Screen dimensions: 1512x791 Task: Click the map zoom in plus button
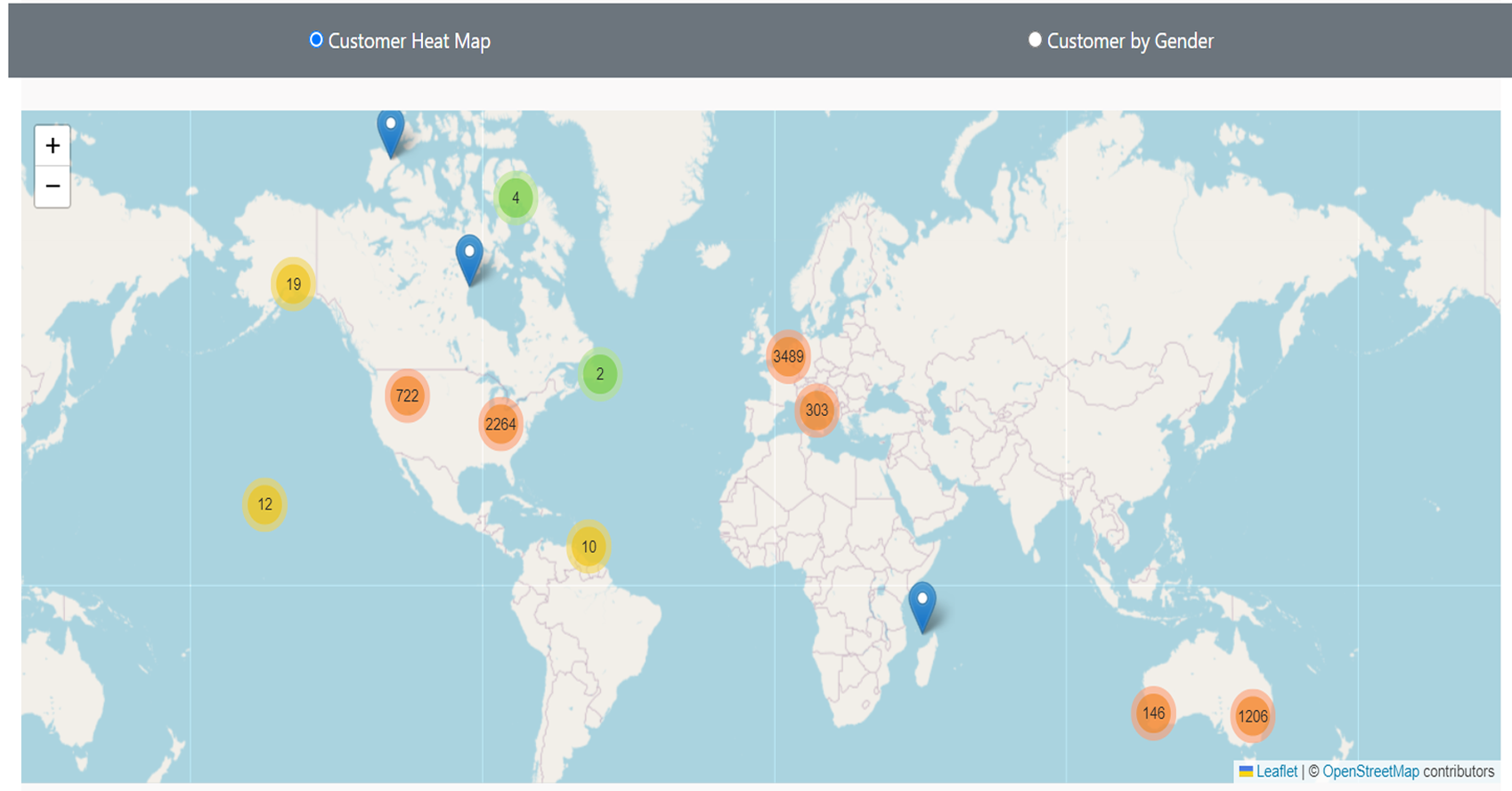pos(53,145)
